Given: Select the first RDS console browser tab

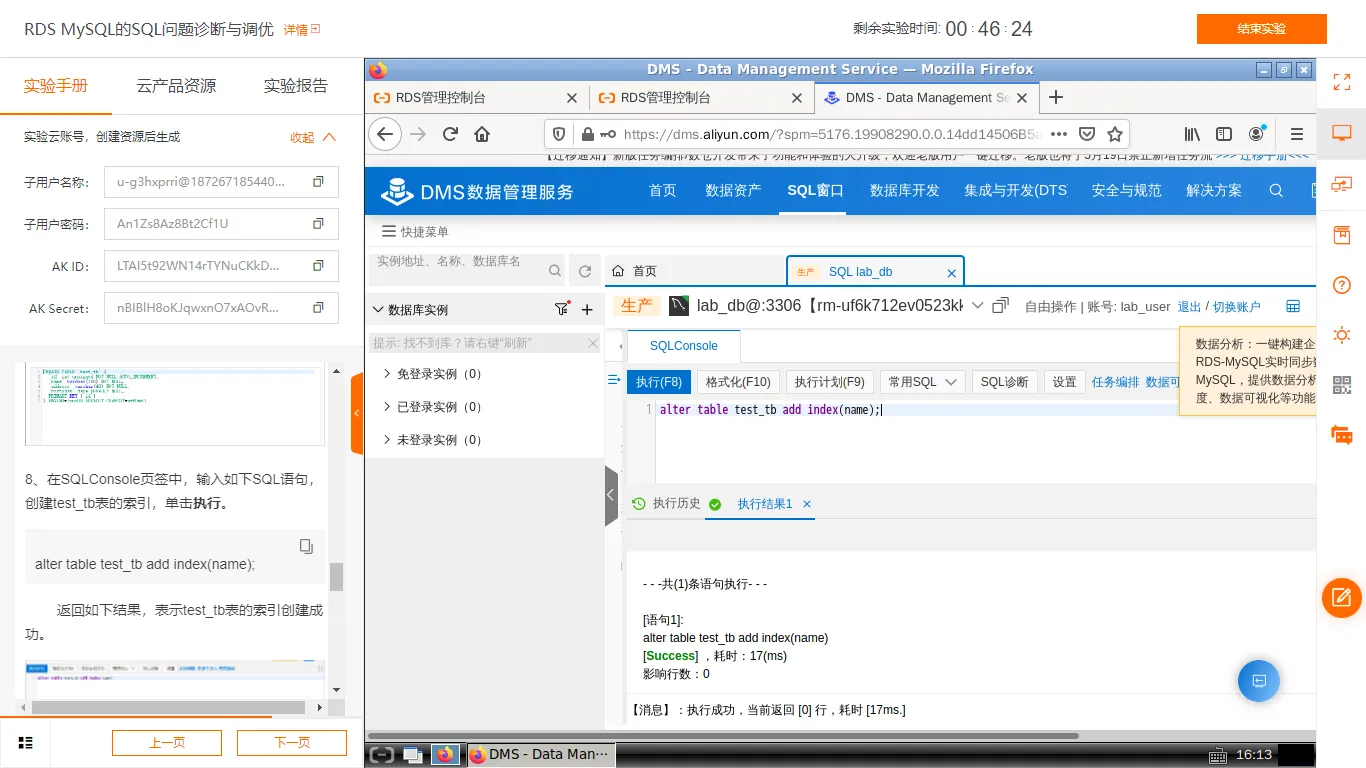Looking at the screenshot, I should tap(476, 97).
